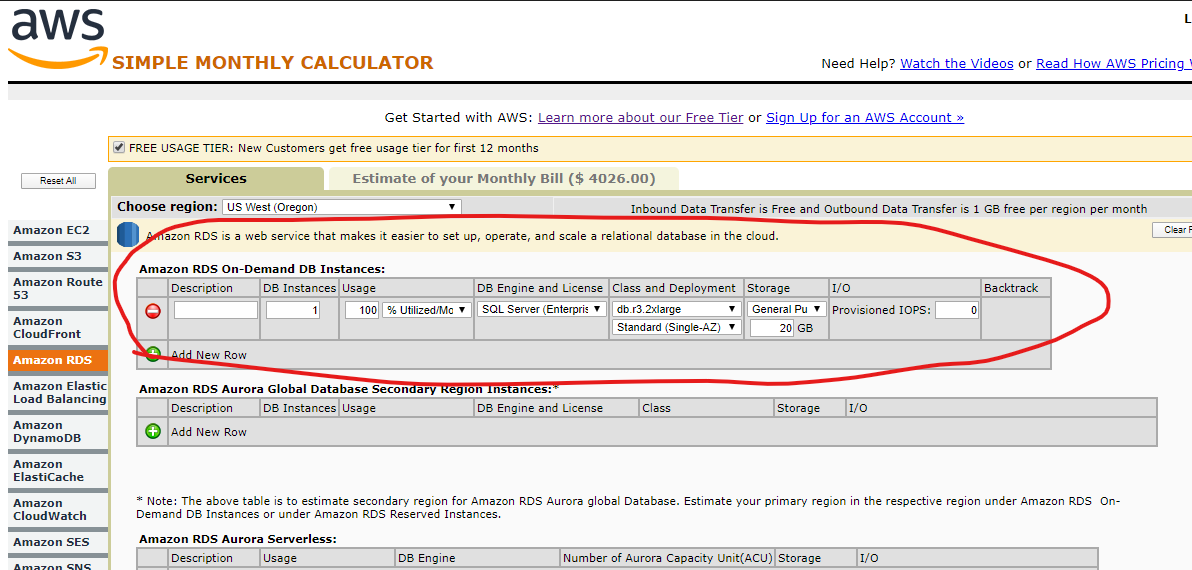
Task: Click the Provisioned IOPS input field
Action: click(x=956, y=310)
